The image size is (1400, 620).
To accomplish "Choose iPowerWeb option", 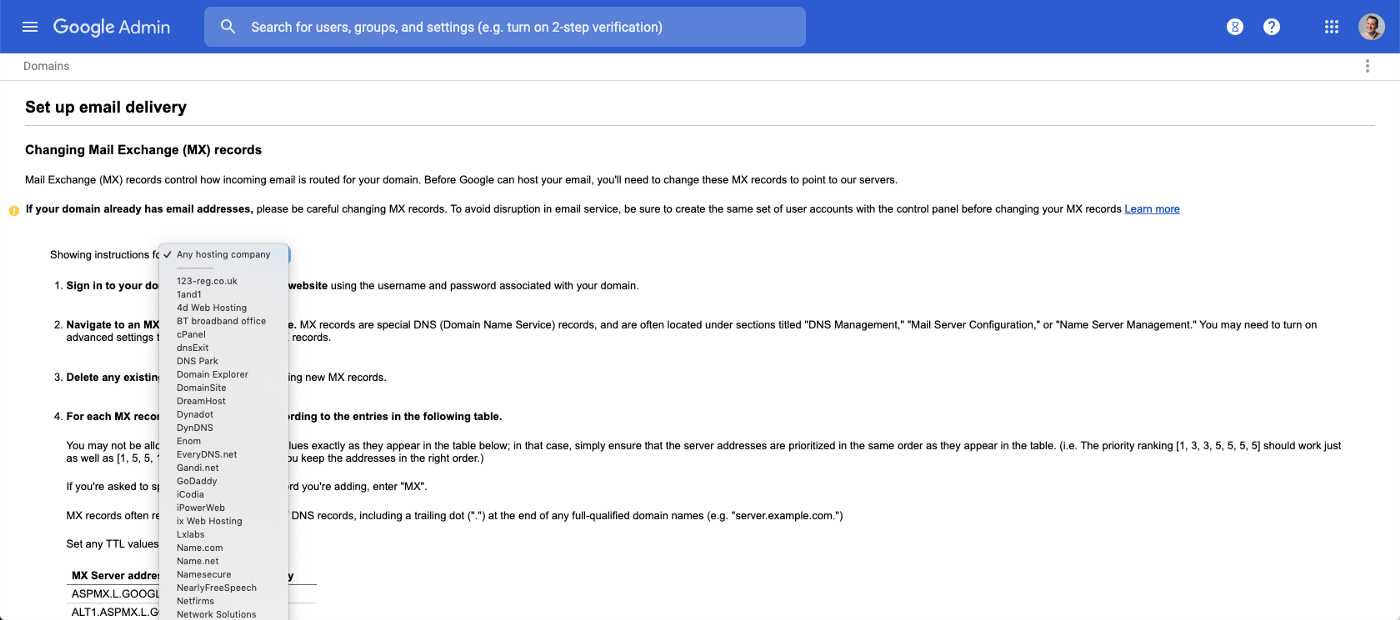I will [201, 508].
